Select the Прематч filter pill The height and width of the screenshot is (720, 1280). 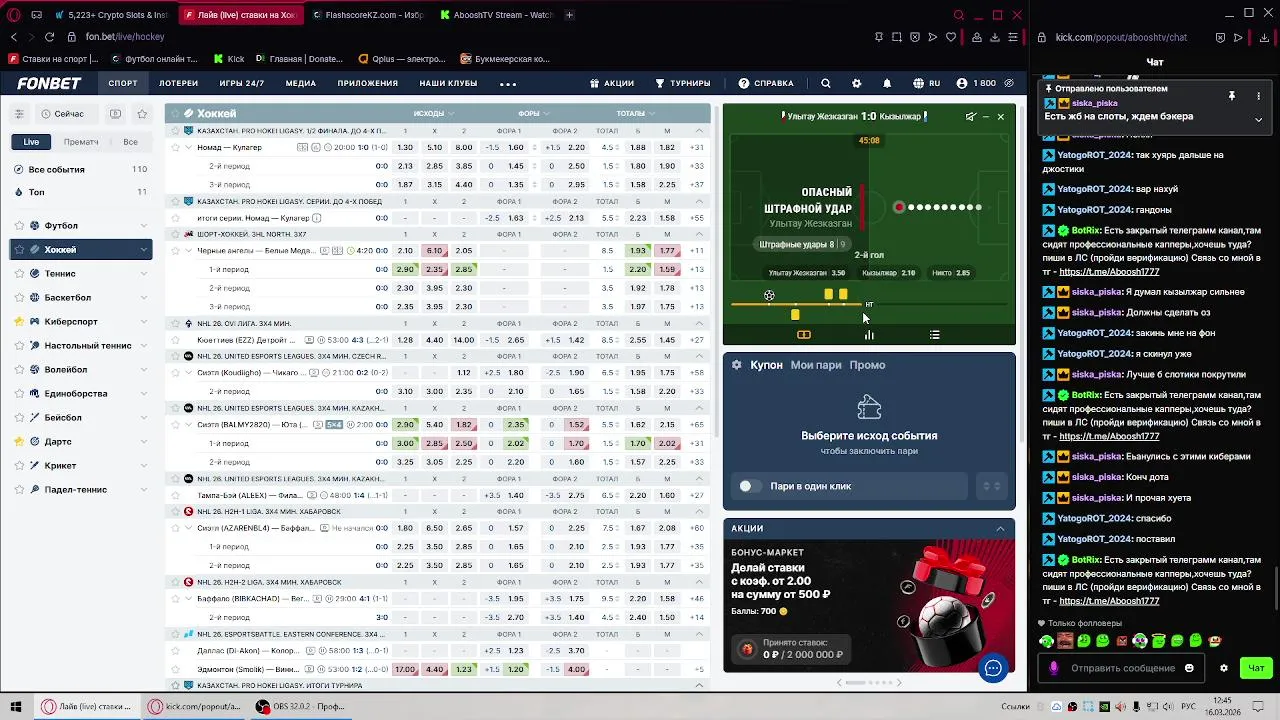(x=81, y=142)
